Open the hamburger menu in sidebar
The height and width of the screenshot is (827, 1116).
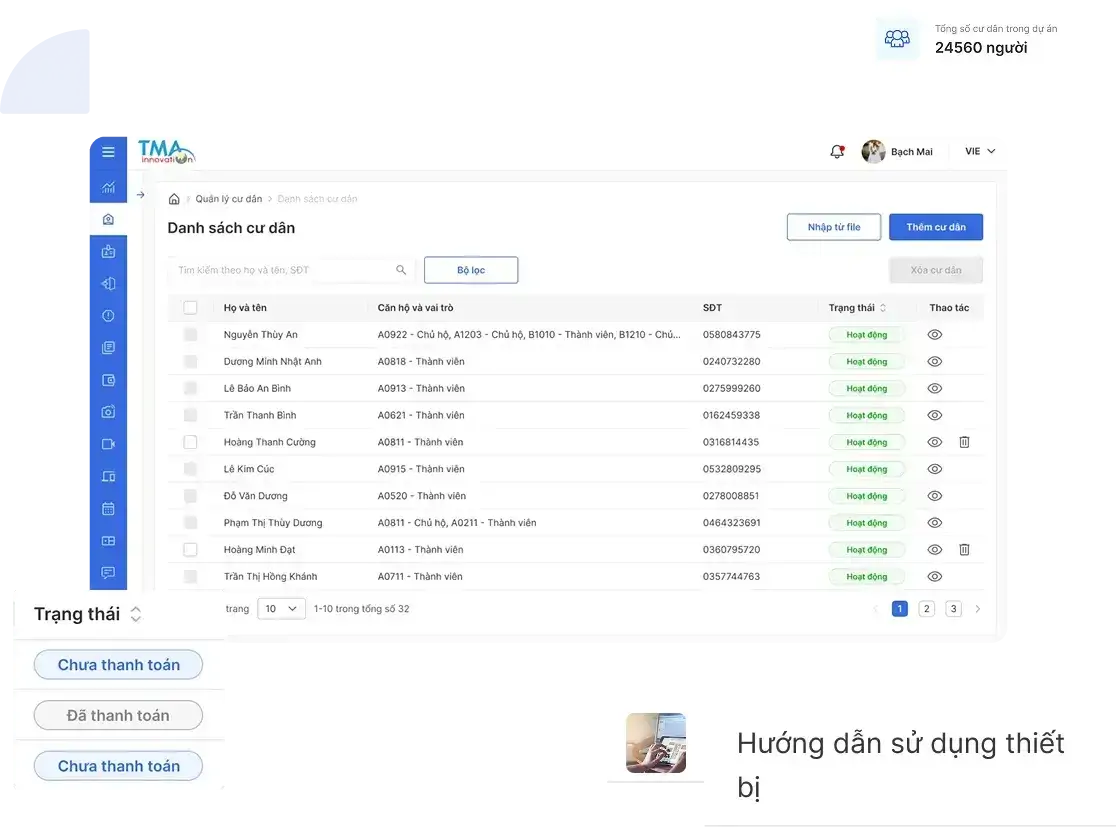[108, 152]
